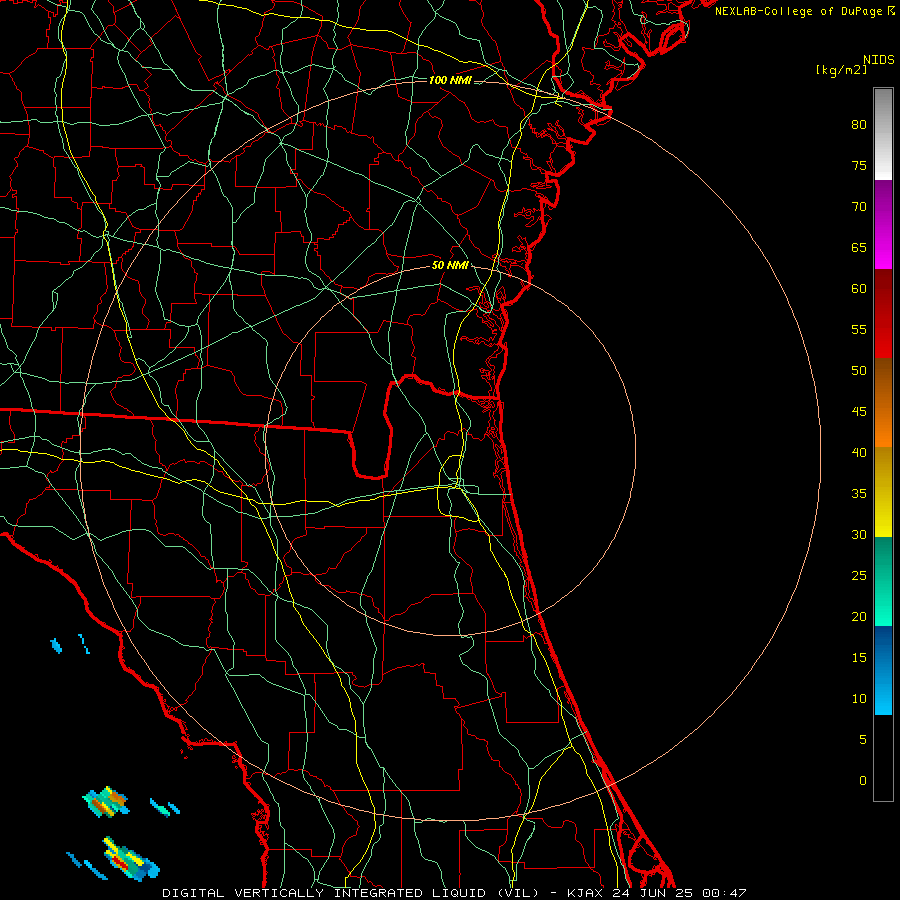This screenshot has width=900, height=900.
Task: Pick the black bottom segment of color bar
Action: coord(883,758)
